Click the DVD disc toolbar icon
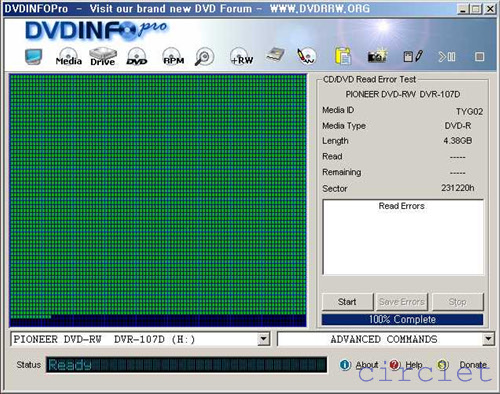 (x=137, y=56)
